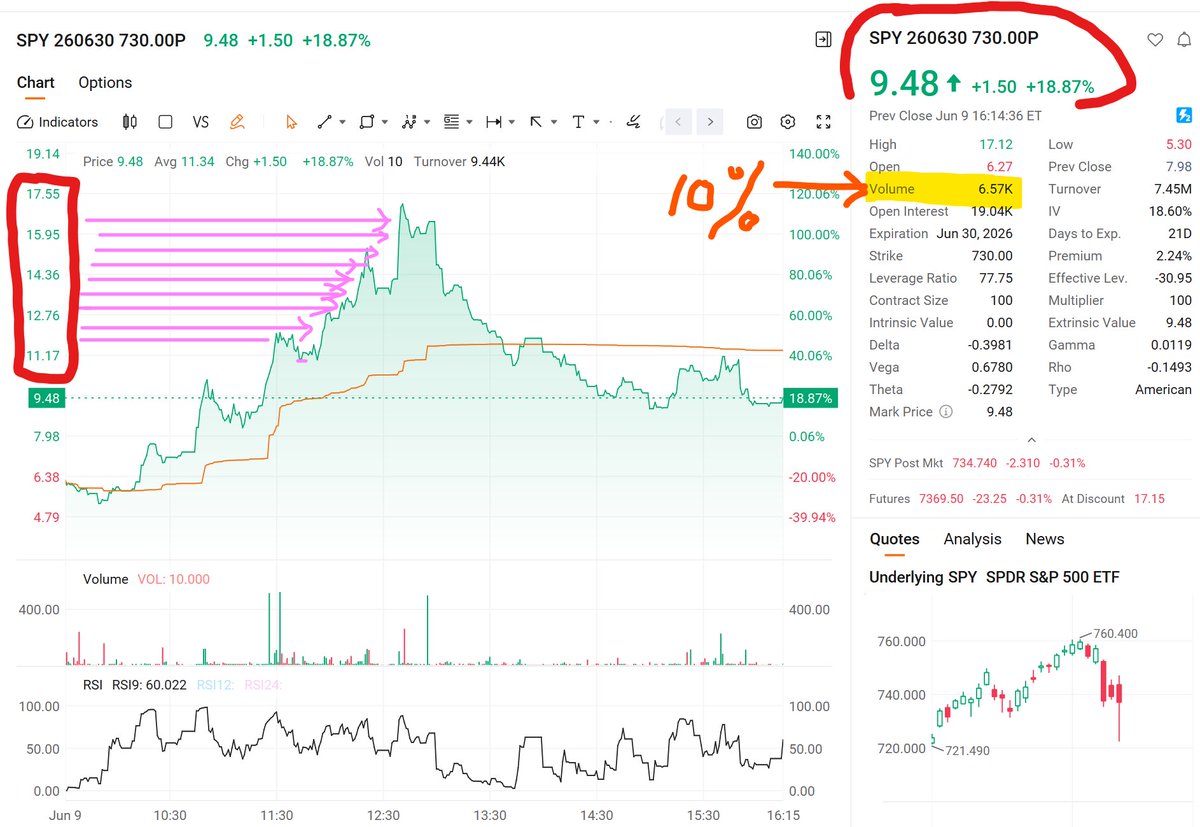Click the previous toolbar page arrow
The height and width of the screenshot is (827, 1200).
pos(678,122)
